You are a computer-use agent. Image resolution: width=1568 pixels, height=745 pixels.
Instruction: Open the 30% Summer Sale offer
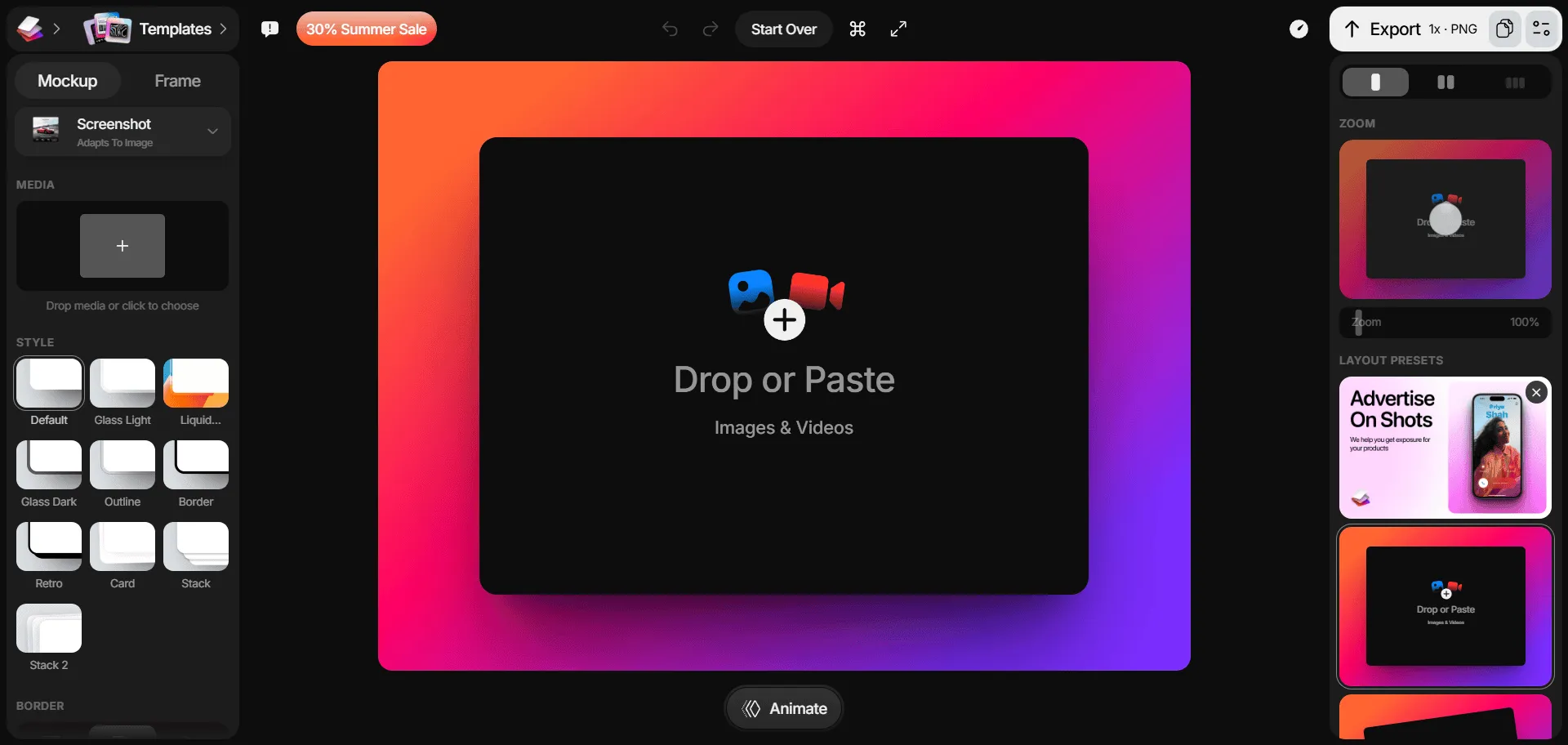366,29
